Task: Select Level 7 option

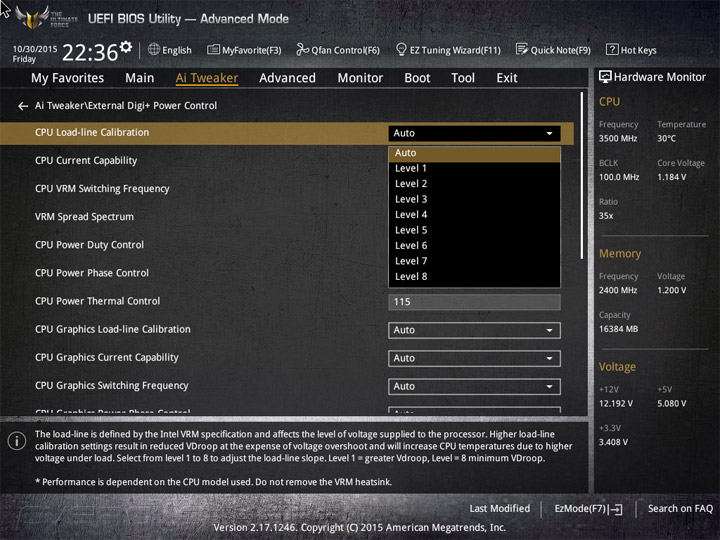Action: pyautogui.click(x=474, y=261)
